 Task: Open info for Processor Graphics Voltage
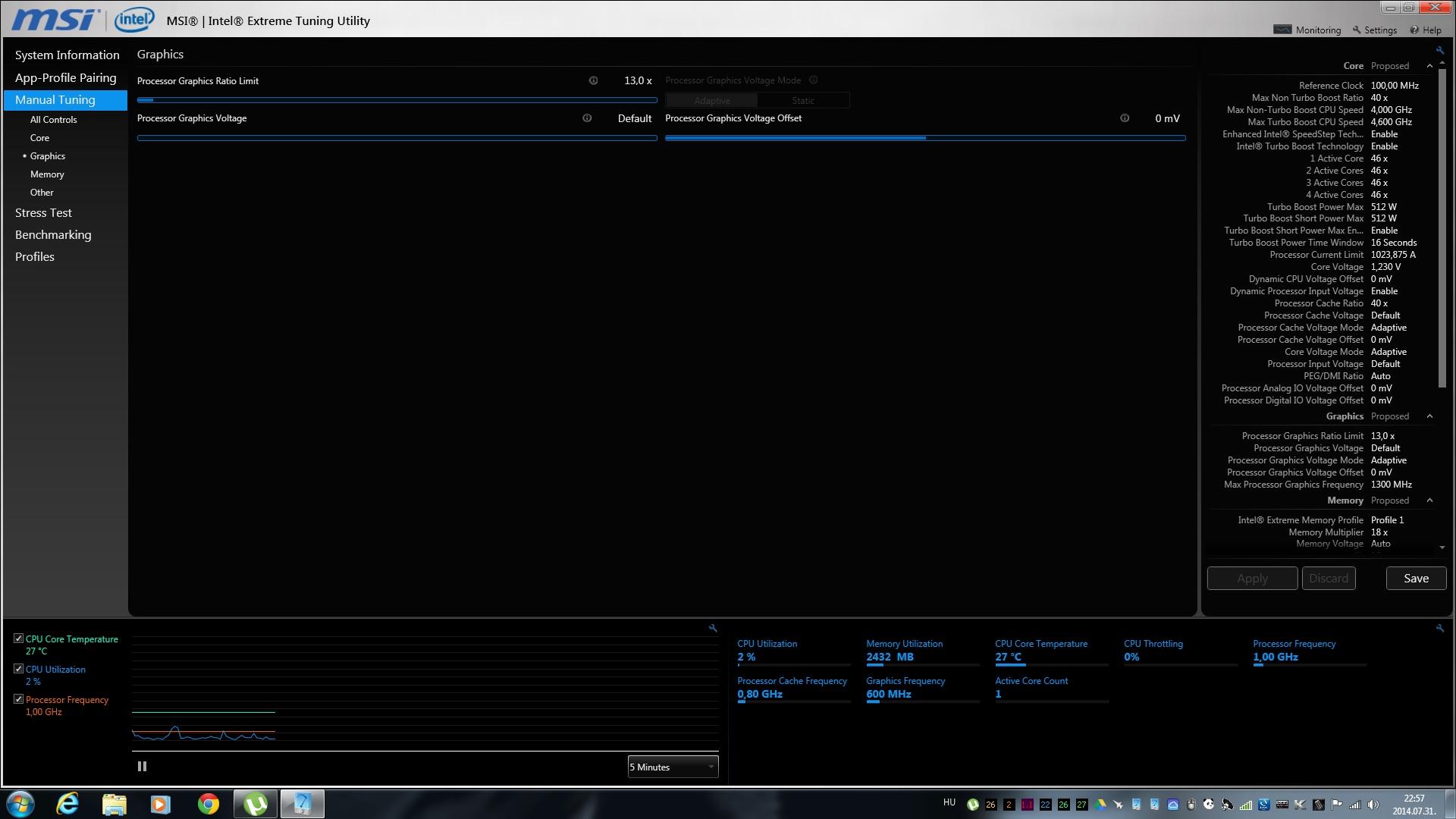coord(586,118)
